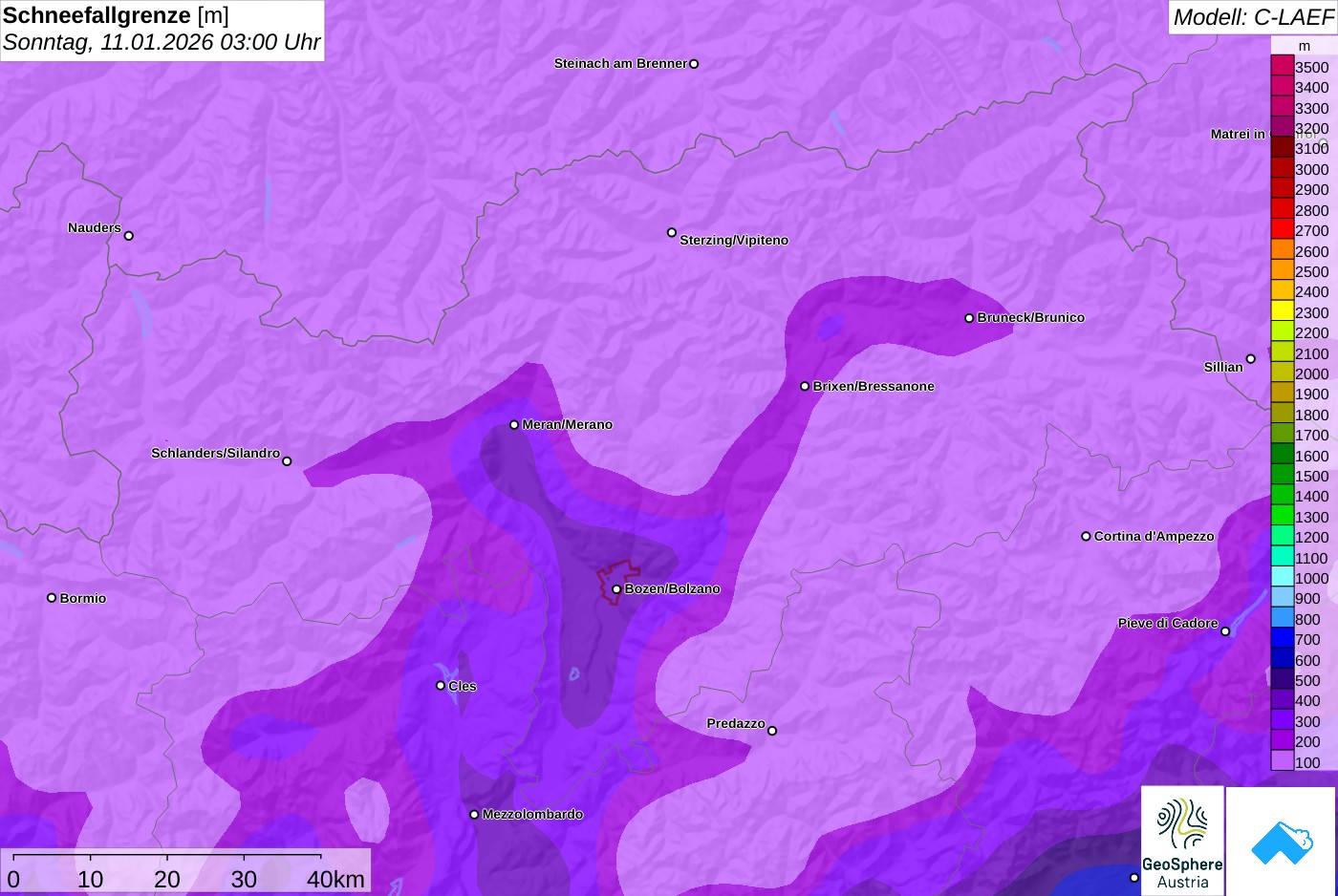The height and width of the screenshot is (896, 1338).
Task: Click the Sterzing/Vipiteno city marker
Action: coord(672,232)
